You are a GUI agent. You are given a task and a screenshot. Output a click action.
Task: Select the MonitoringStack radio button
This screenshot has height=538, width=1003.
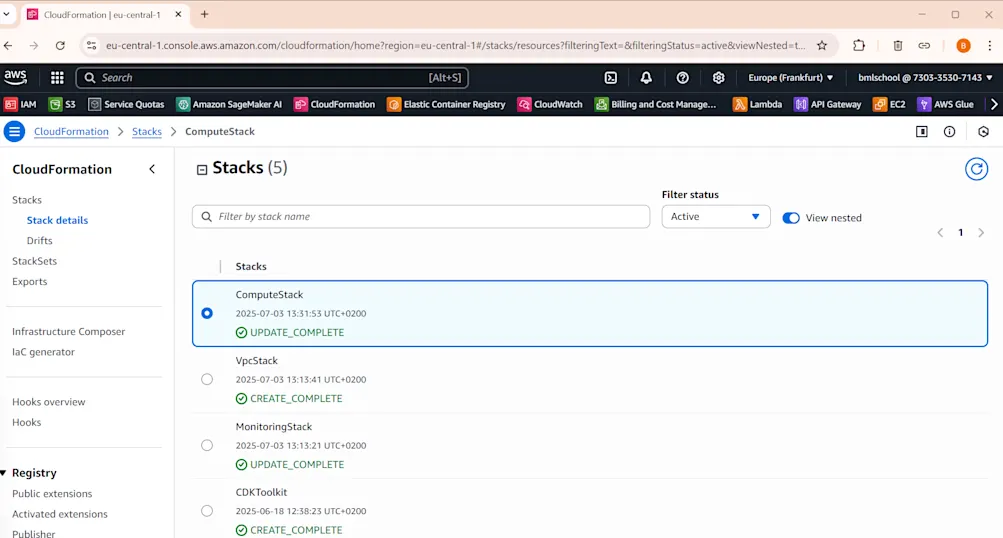207,445
